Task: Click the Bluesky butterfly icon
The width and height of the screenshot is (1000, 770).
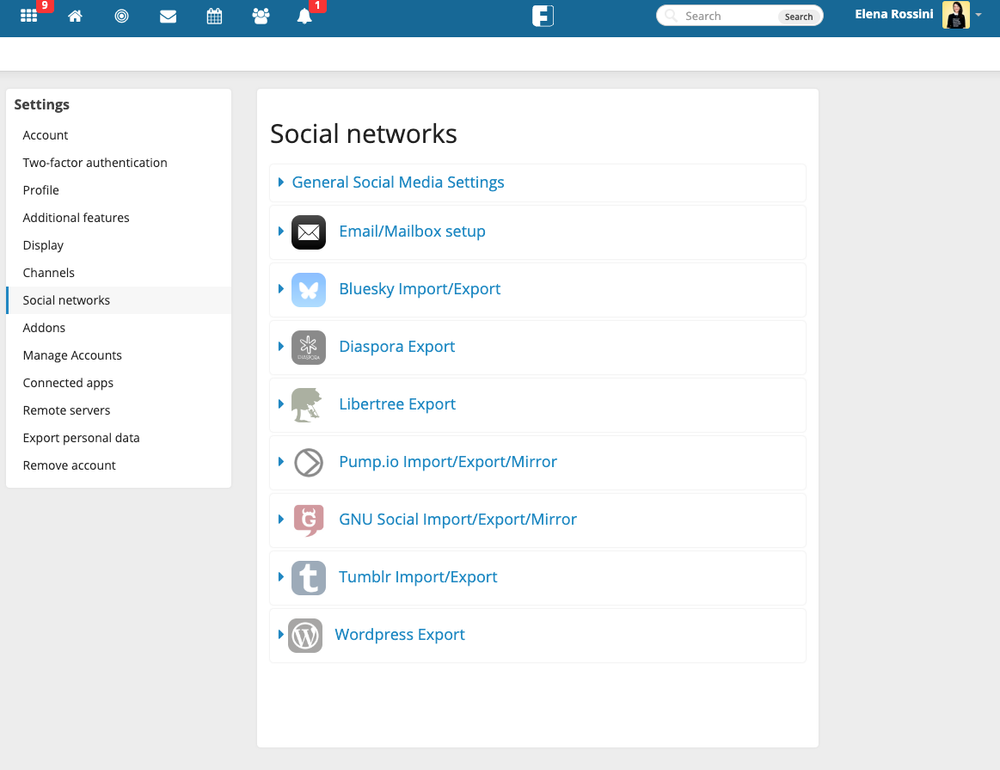Action: click(x=308, y=289)
